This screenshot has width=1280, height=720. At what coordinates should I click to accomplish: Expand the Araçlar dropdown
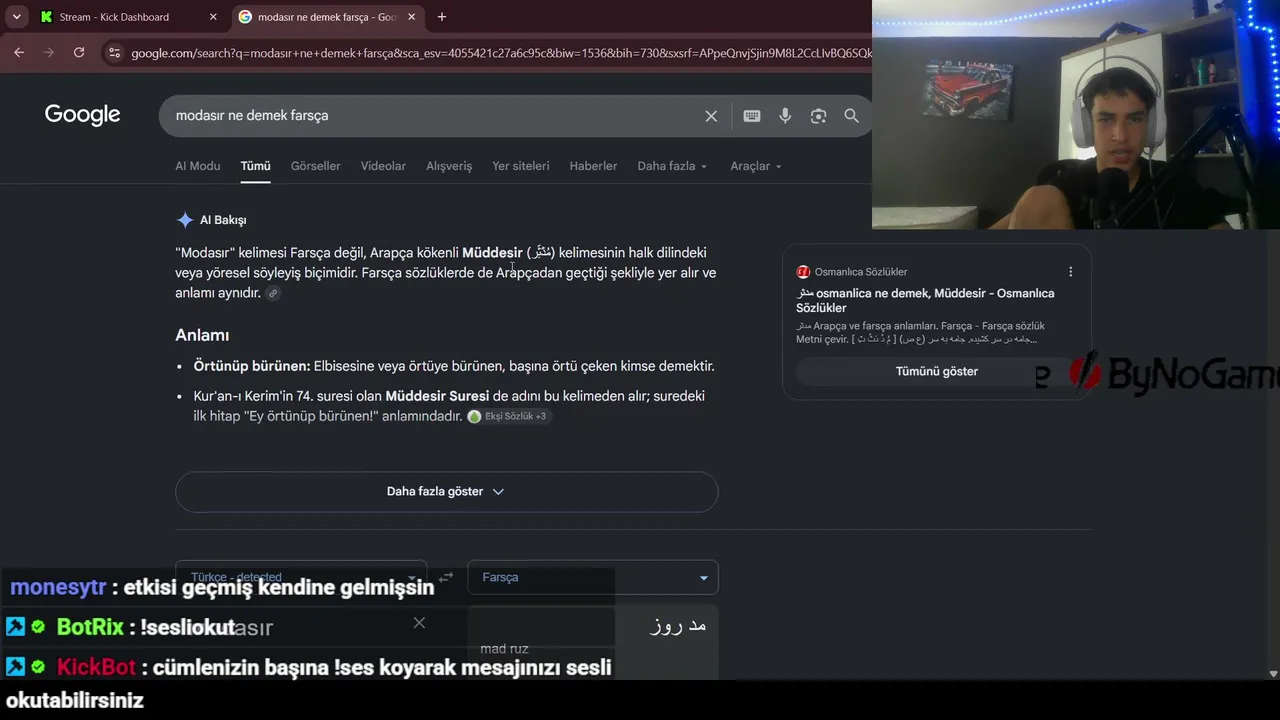pyautogui.click(x=756, y=166)
